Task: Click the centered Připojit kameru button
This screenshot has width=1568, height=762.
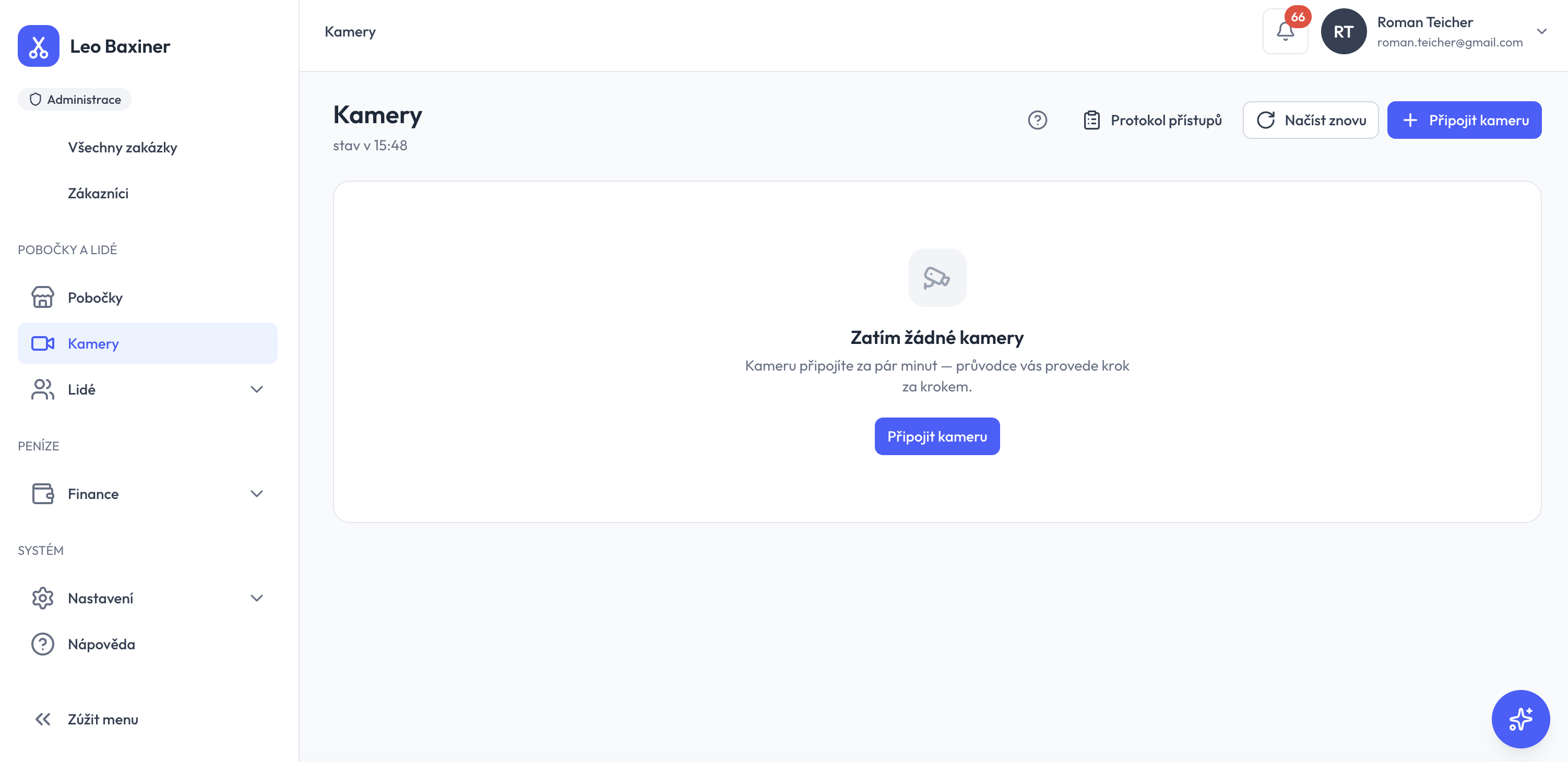Action: click(x=937, y=436)
